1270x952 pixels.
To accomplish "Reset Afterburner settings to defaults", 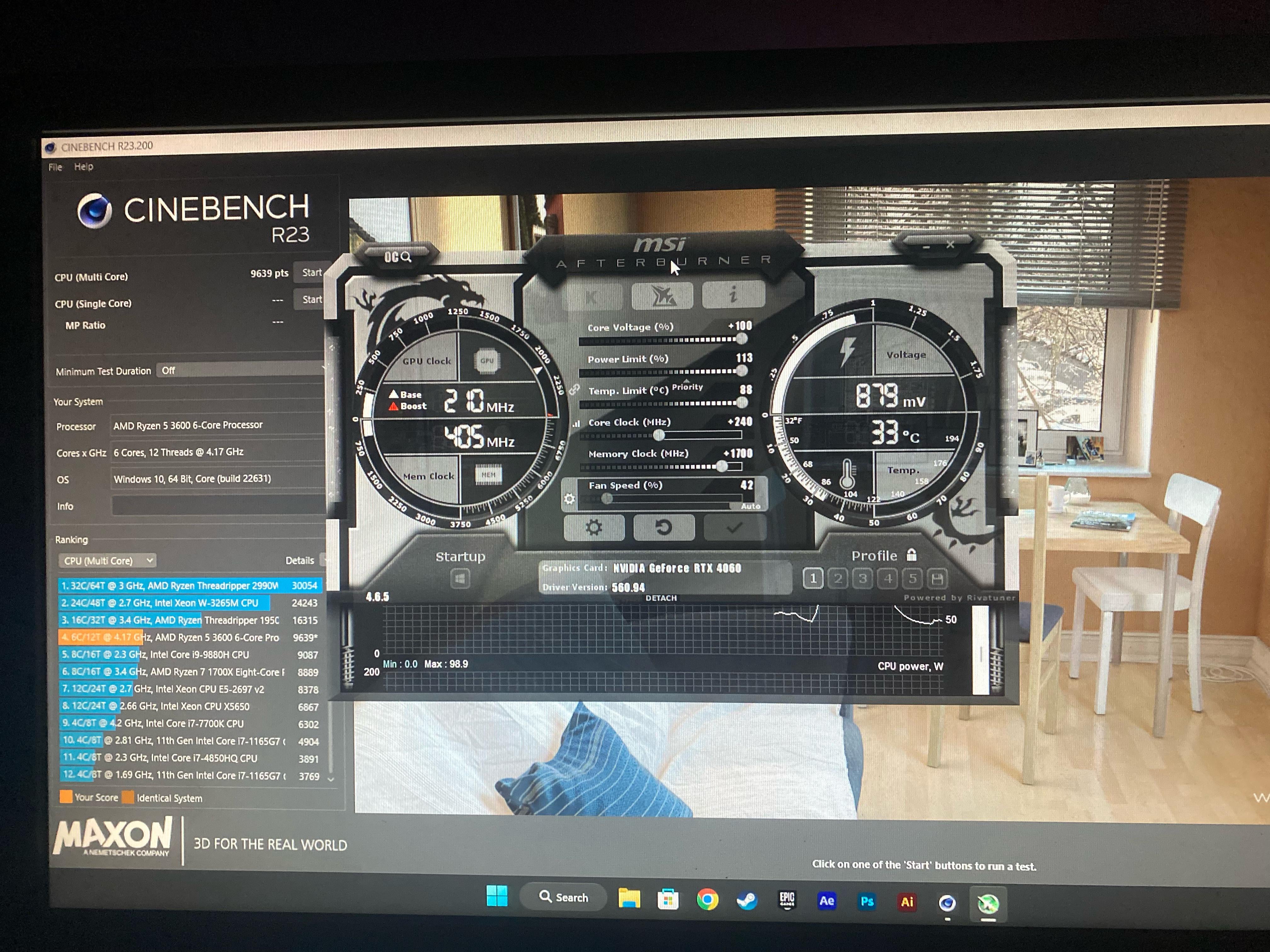I will (x=664, y=527).
